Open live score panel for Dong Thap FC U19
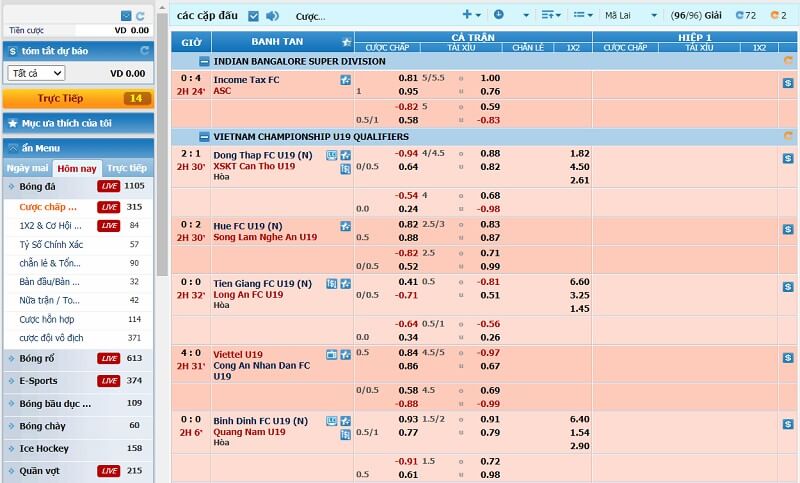Screen dimensions: 800x483 tap(332, 156)
